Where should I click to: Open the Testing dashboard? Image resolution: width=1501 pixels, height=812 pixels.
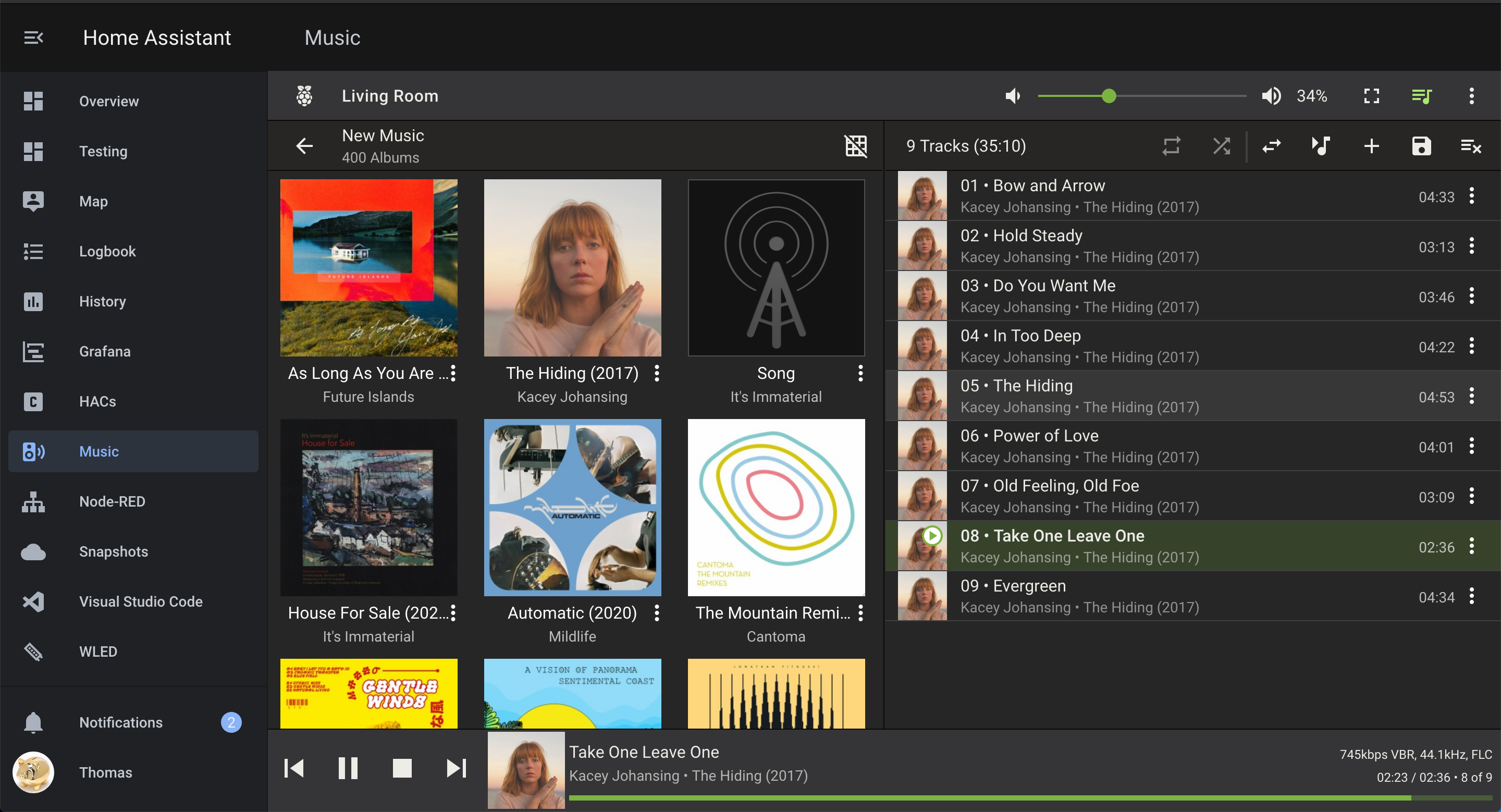pyautogui.click(x=133, y=151)
